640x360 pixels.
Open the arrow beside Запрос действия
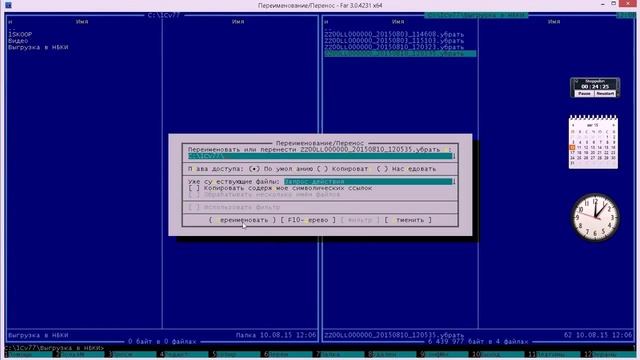coord(454,182)
